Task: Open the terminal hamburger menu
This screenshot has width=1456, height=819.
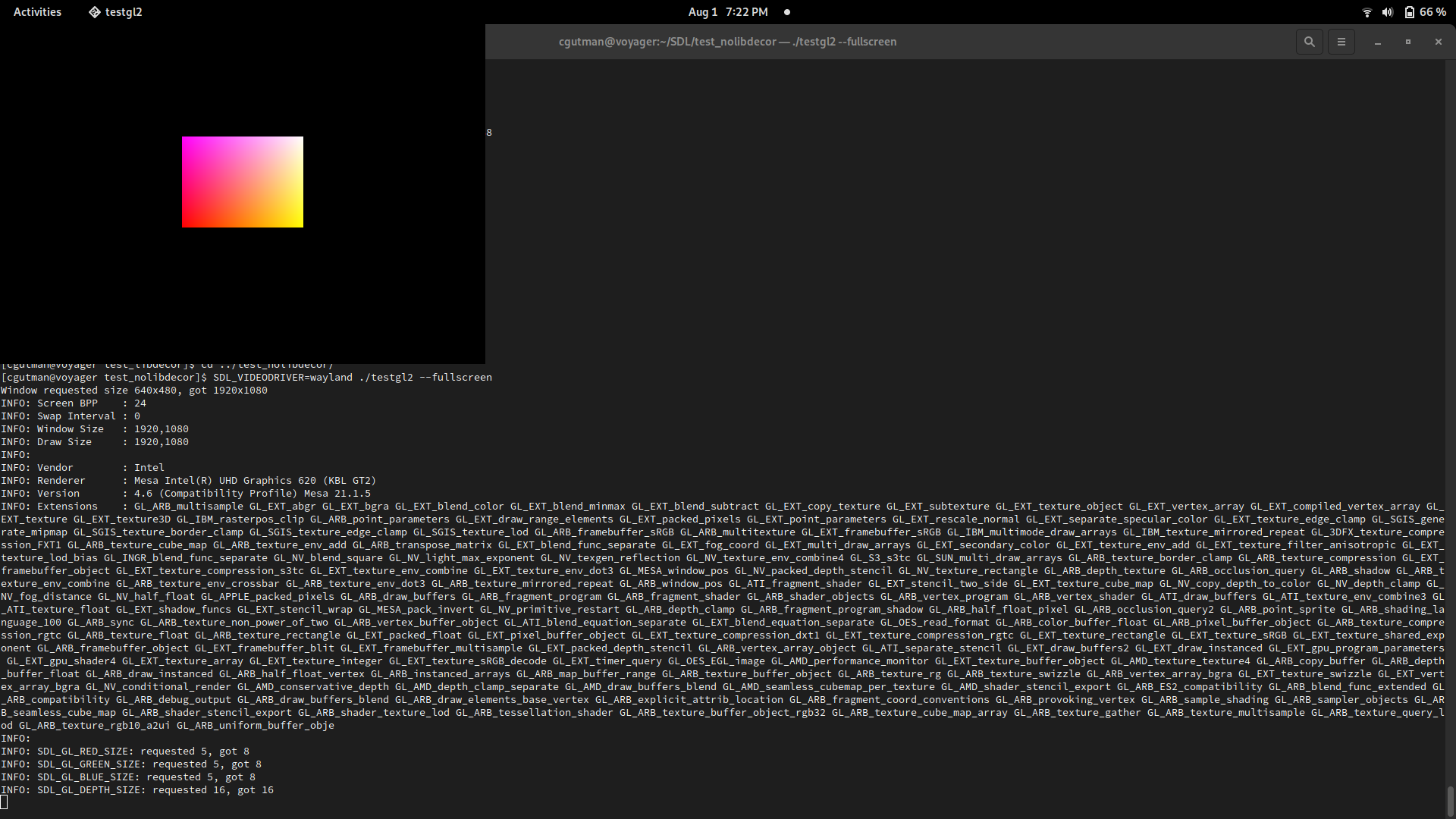Action: point(1341,42)
